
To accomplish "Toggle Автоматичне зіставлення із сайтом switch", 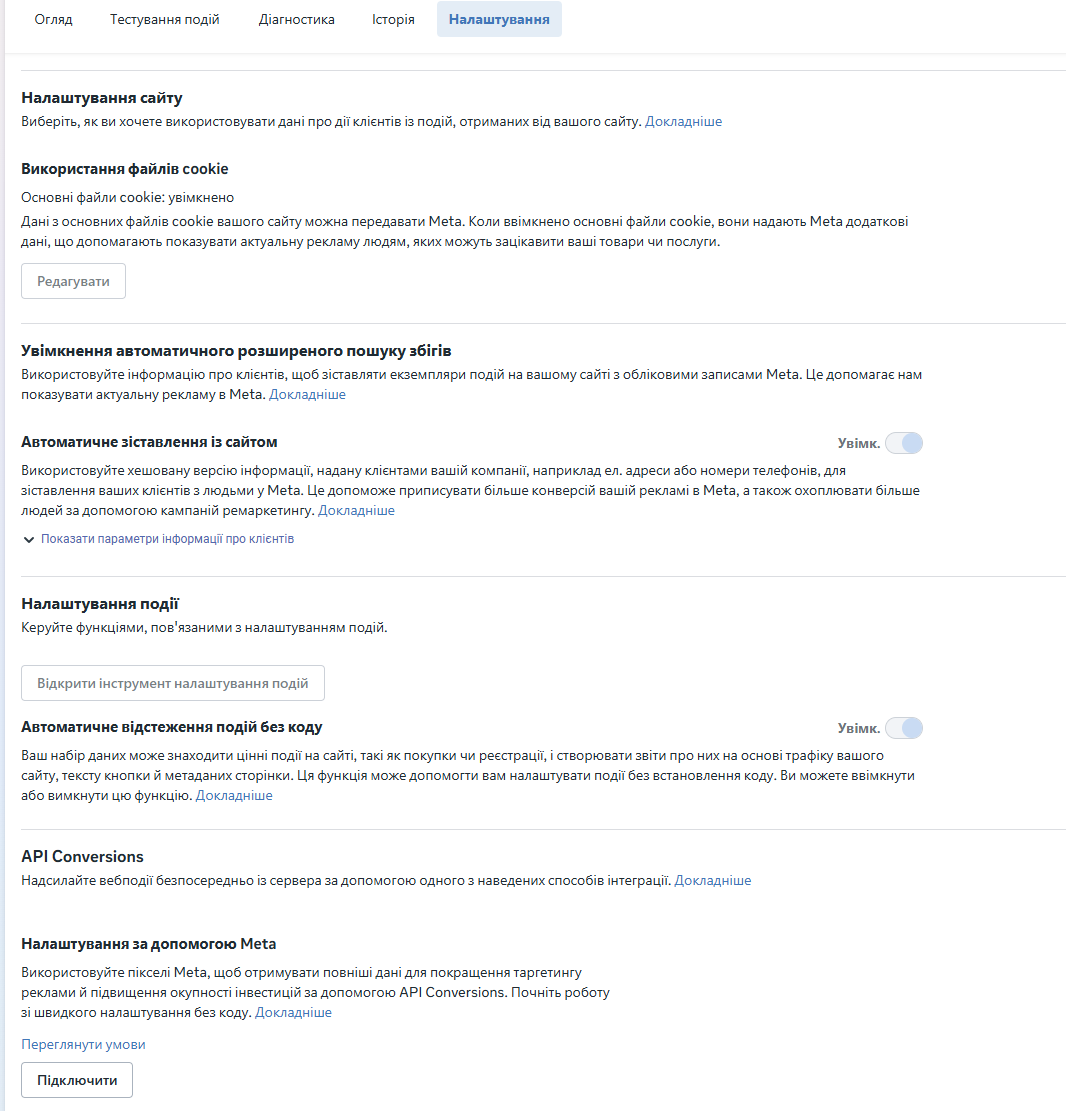I will click(x=904, y=444).
